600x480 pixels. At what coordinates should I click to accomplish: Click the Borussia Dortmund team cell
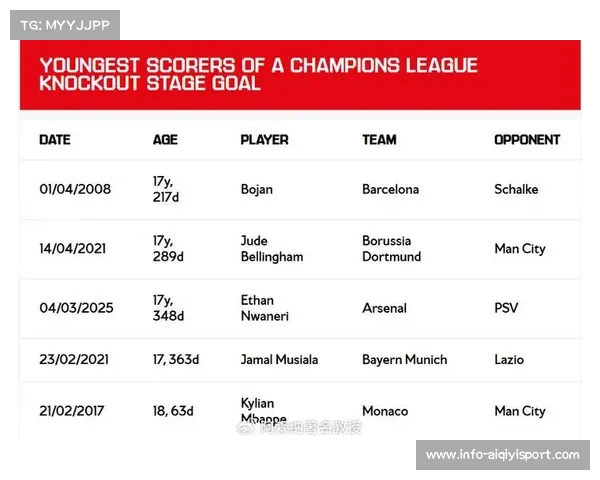coord(391,249)
